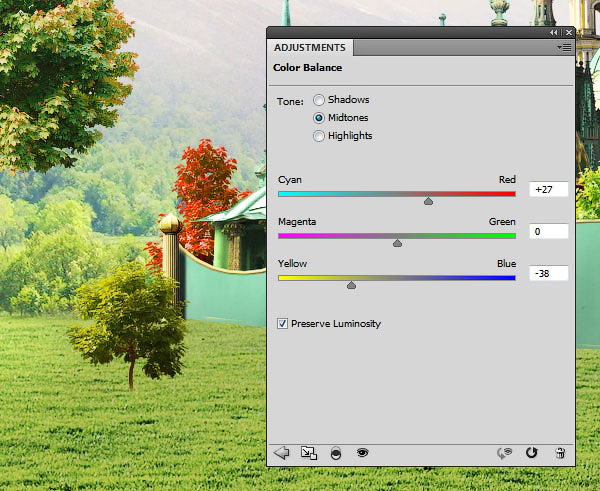Click the Cyan-Red value field +27
This screenshot has width=600, height=491.
(548, 189)
